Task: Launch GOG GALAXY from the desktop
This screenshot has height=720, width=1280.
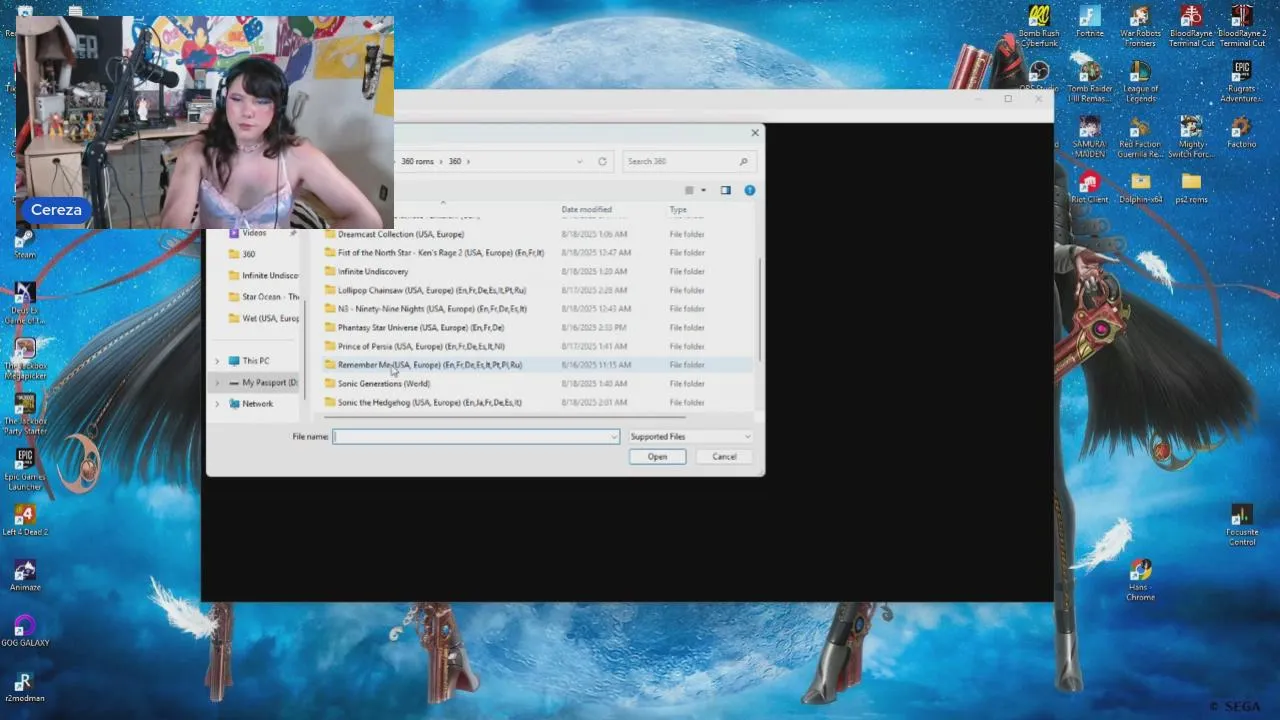Action: click(25, 631)
